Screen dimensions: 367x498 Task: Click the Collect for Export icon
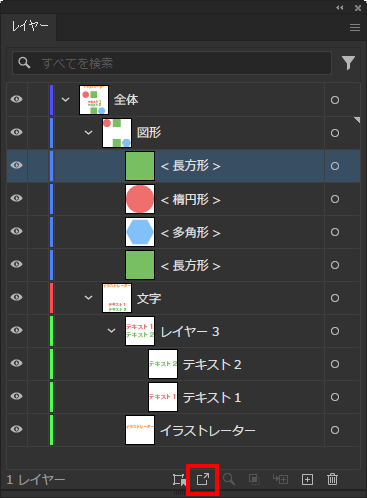[x=203, y=479]
